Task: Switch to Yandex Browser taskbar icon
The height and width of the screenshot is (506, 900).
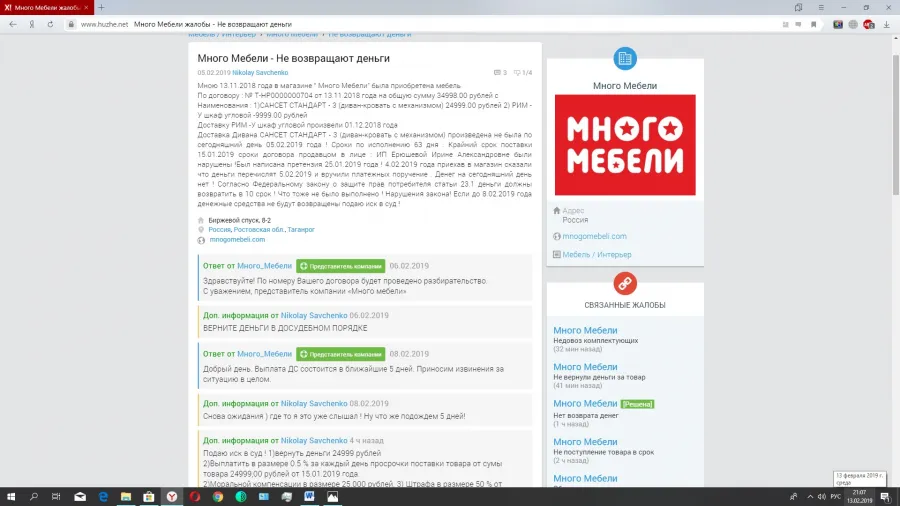Action: (172, 496)
